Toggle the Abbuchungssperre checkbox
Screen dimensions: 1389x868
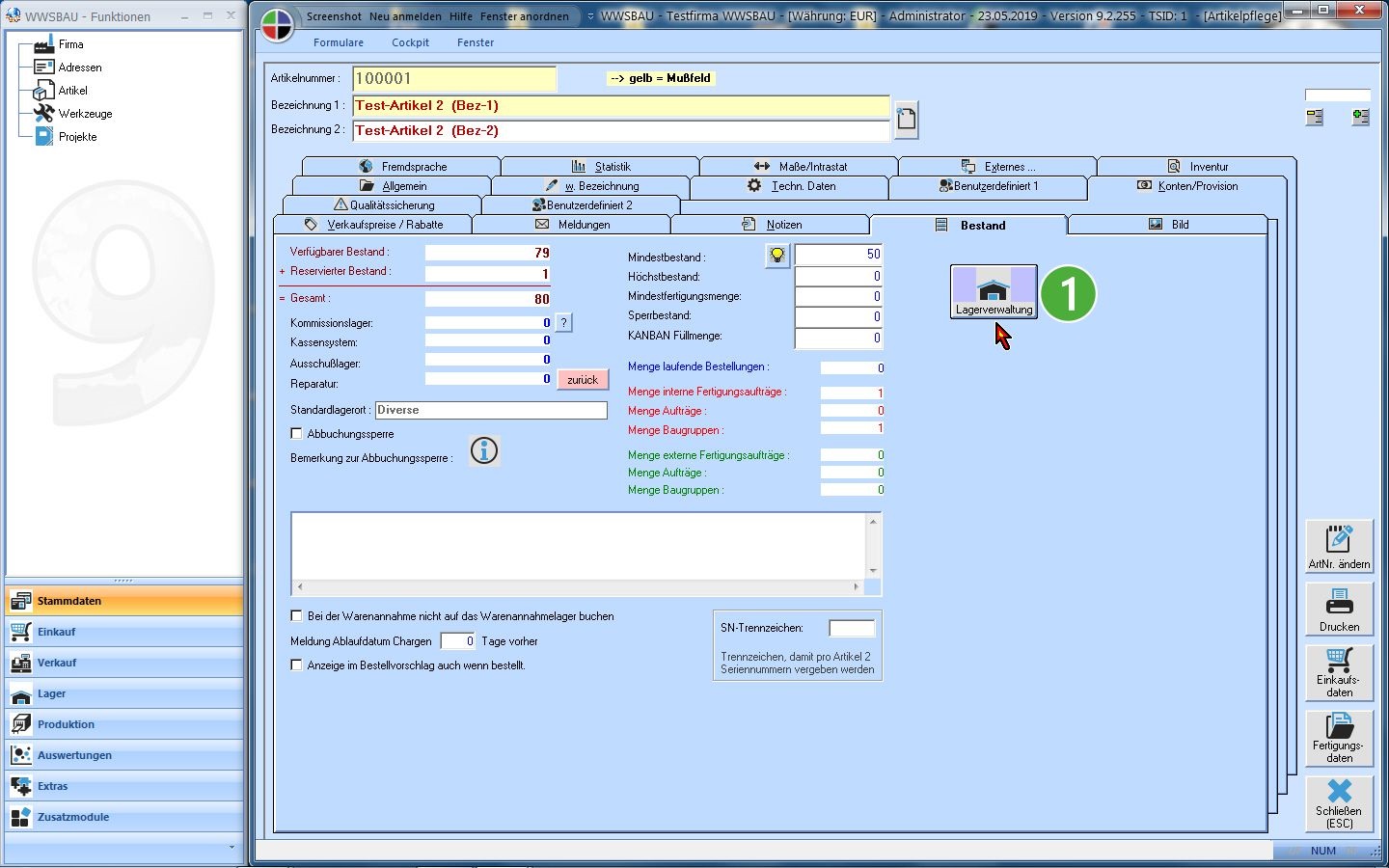click(x=297, y=434)
